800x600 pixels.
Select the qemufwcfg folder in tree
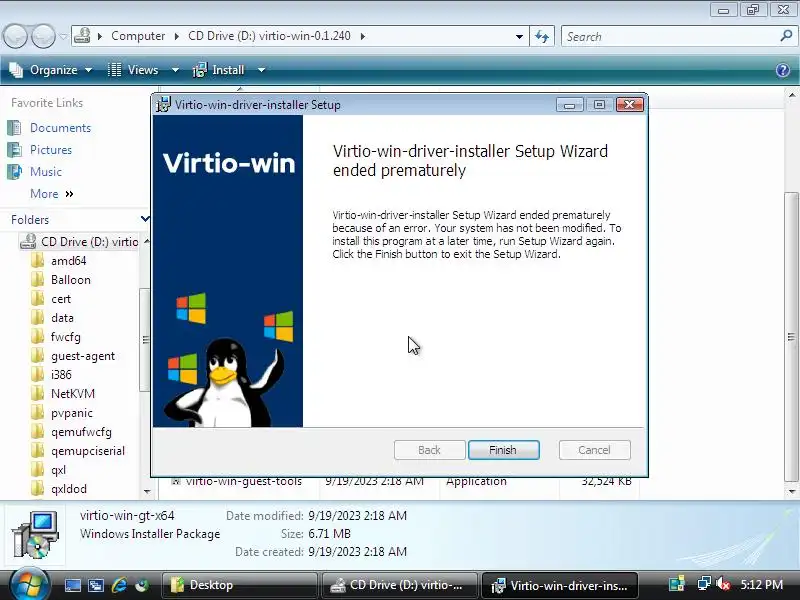pos(81,432)
